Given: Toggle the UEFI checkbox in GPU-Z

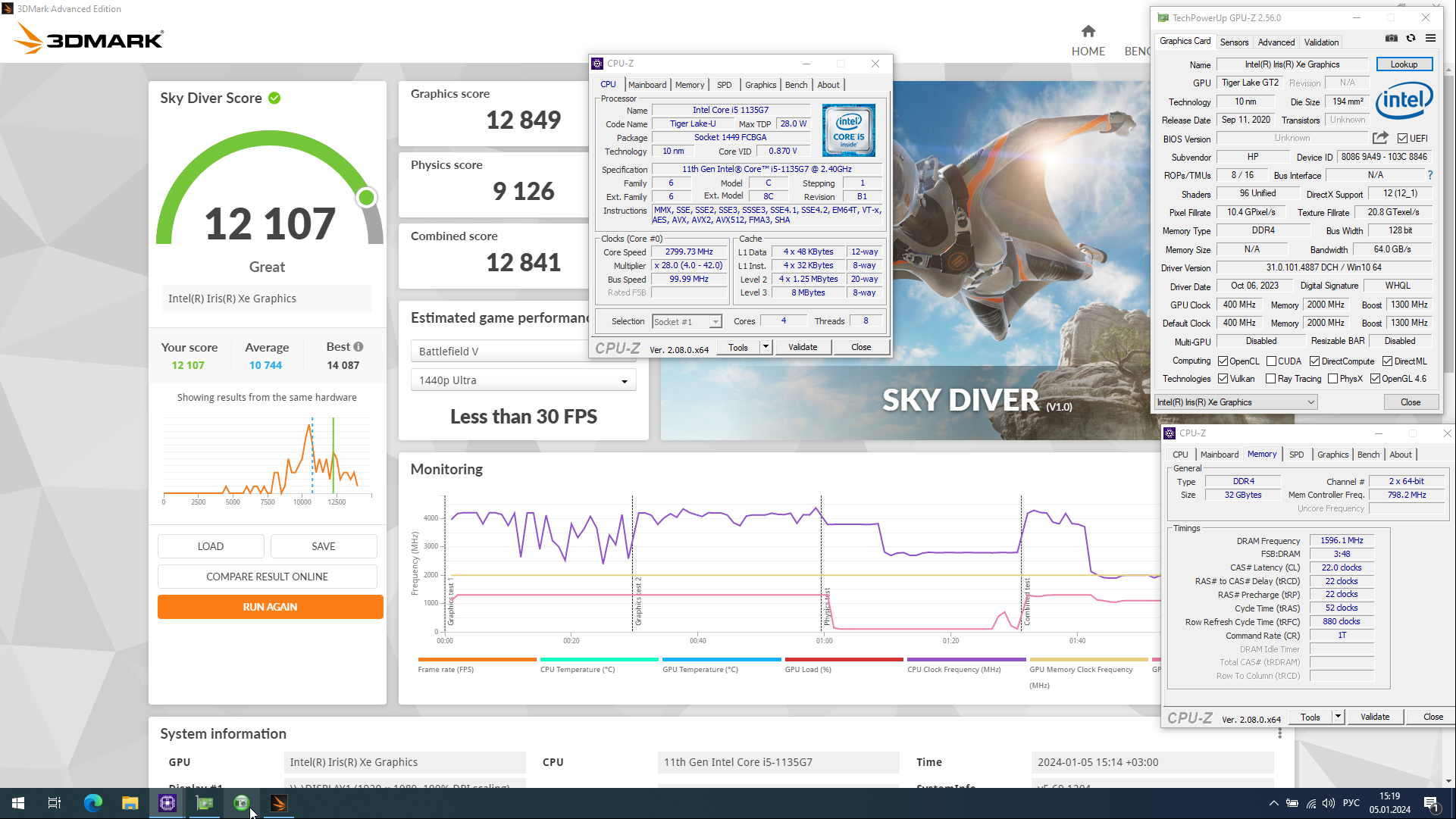Looking at the screenshot, I should (1402, 139).
